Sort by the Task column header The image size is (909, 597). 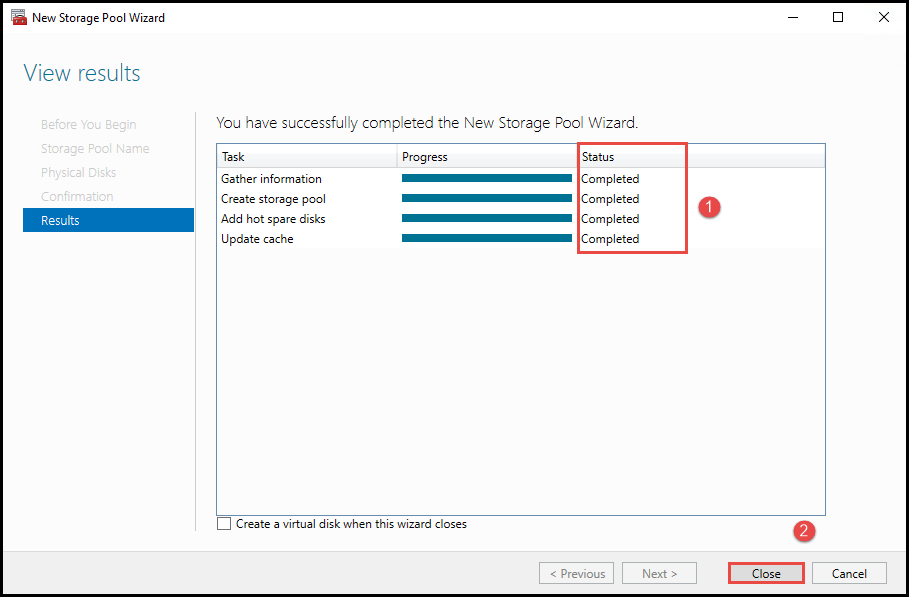point(306,157)
